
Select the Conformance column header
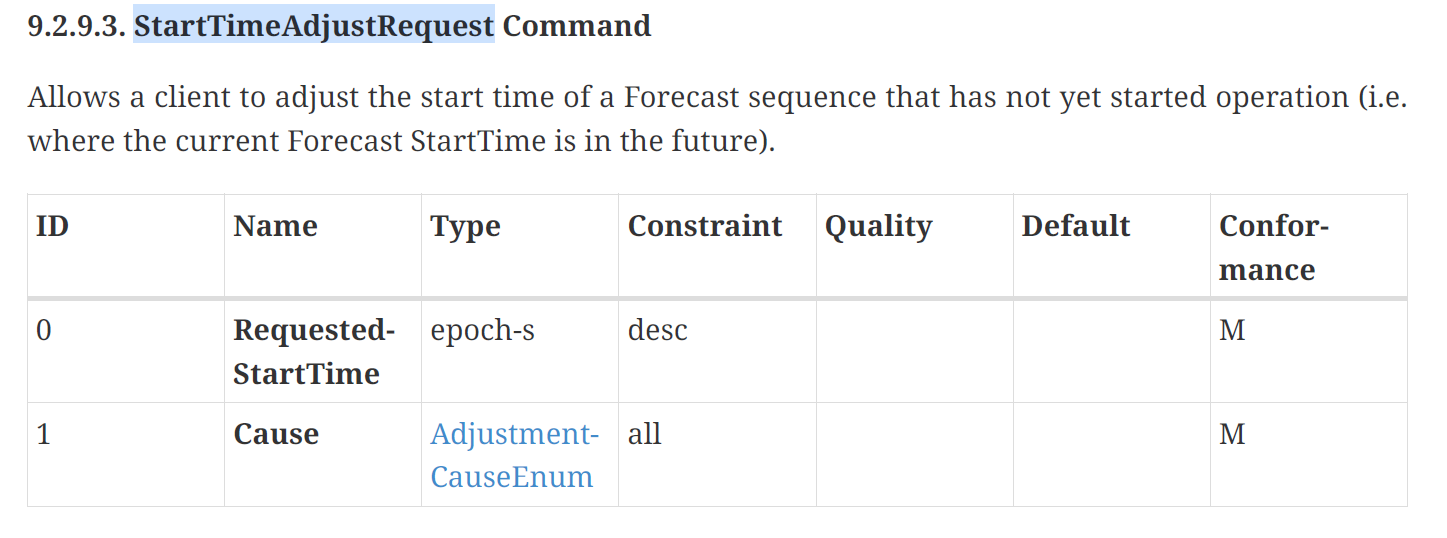tap(1272, 247)
